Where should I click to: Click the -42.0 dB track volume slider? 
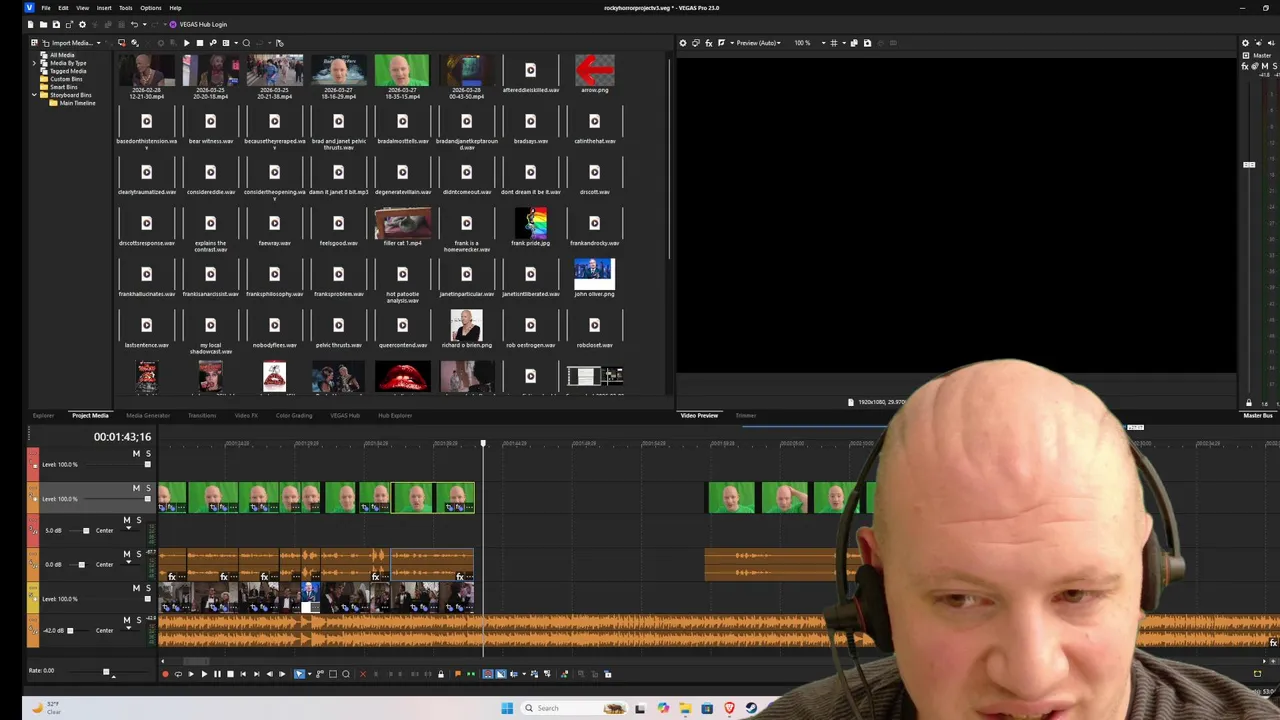click(70, 631)
